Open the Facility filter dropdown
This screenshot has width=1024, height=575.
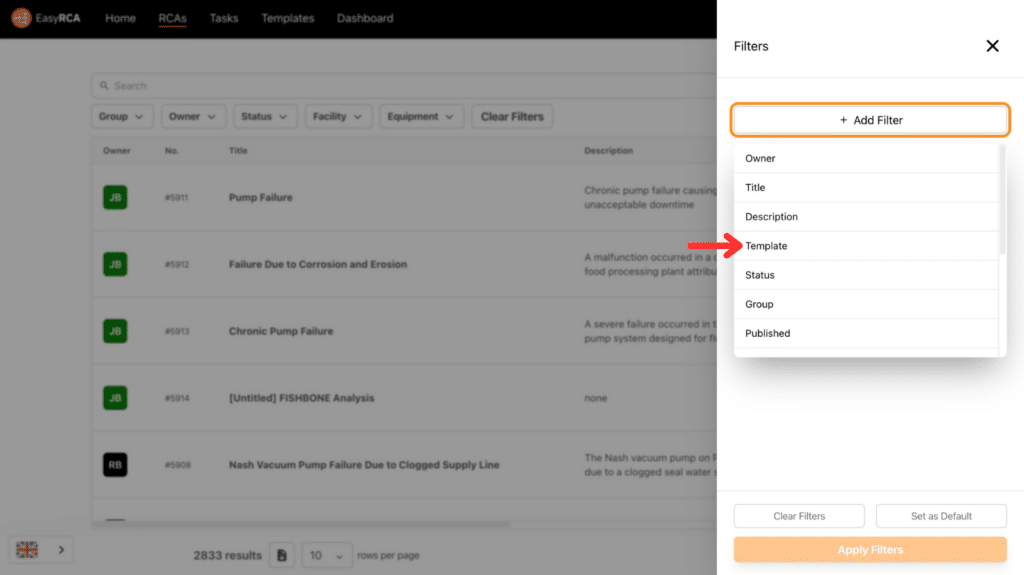[338, 116]
